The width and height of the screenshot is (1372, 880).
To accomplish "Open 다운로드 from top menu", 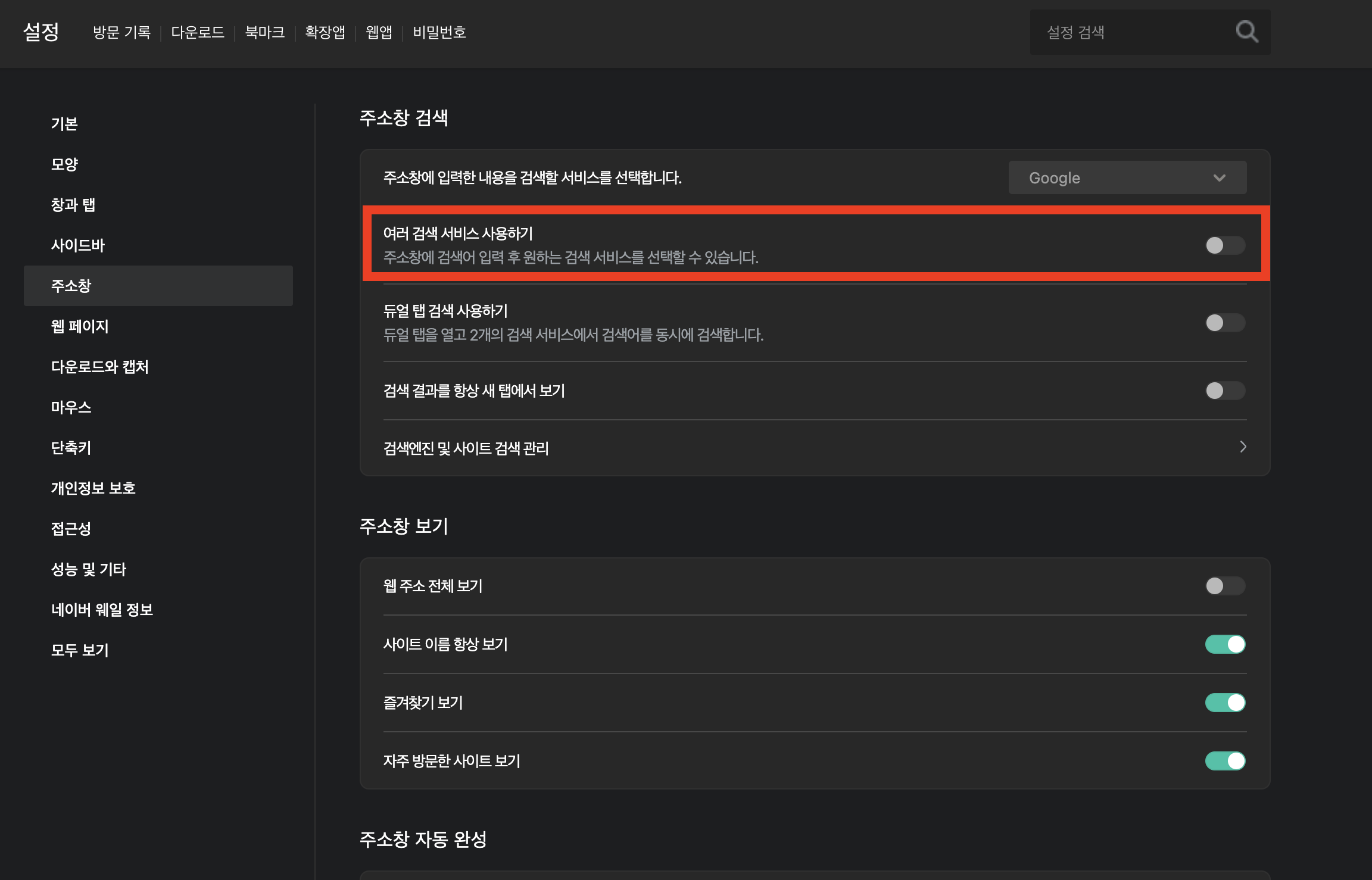I will (198, 32).
